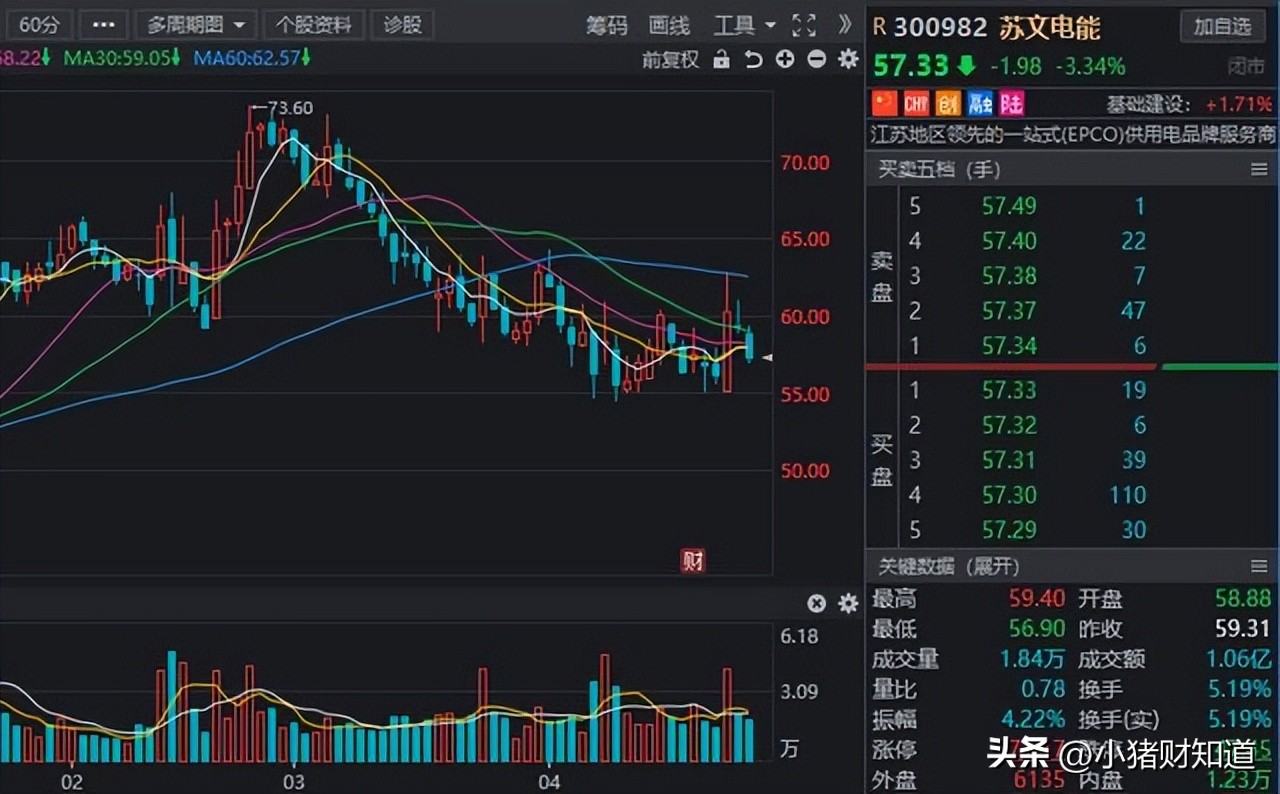The image size is (1280, 794).
Task: Zoom out using the minus icon
Action: pyautogui.click(x=816, y=60)
